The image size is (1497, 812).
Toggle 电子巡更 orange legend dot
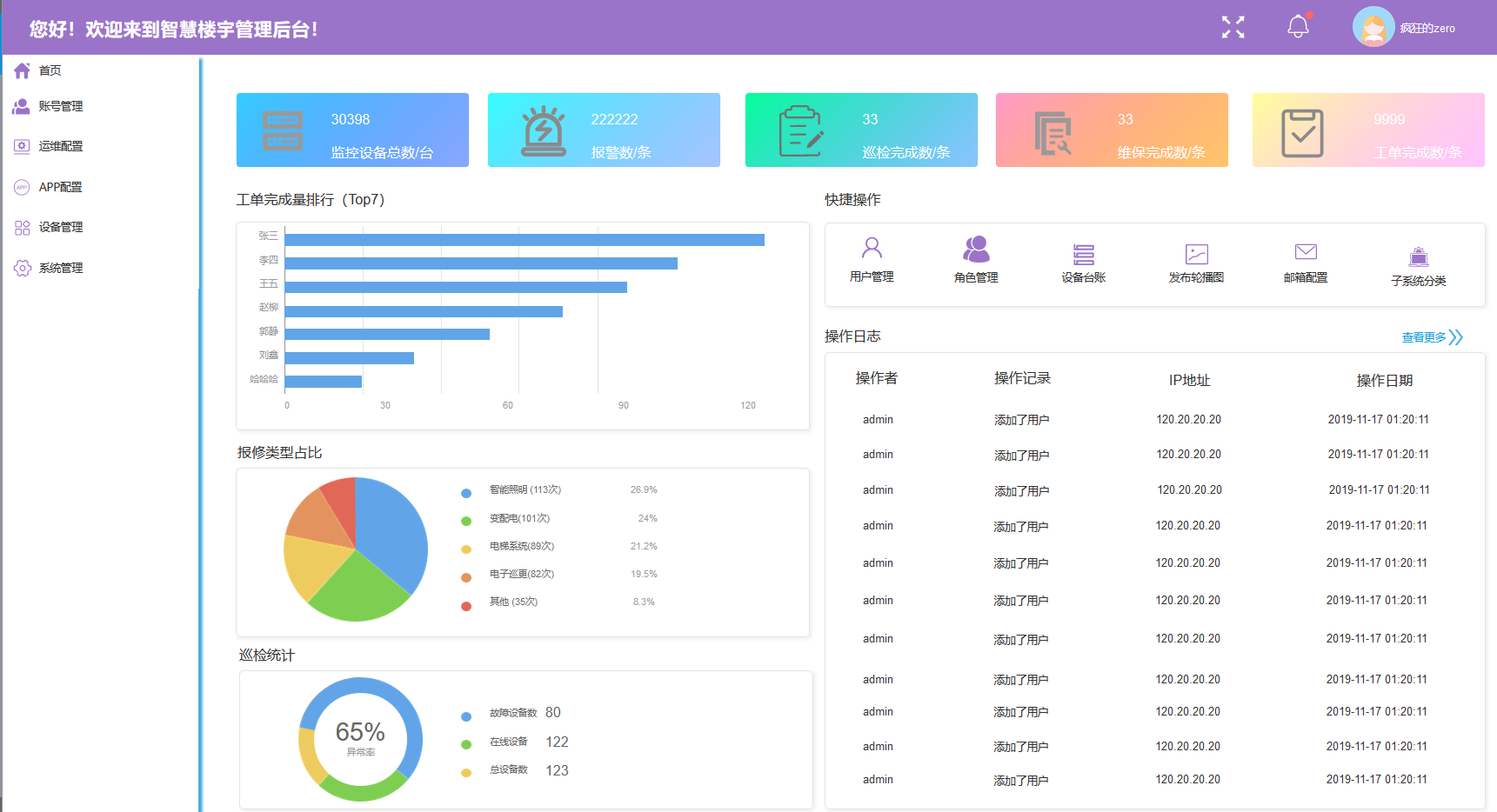click(466, 577)
